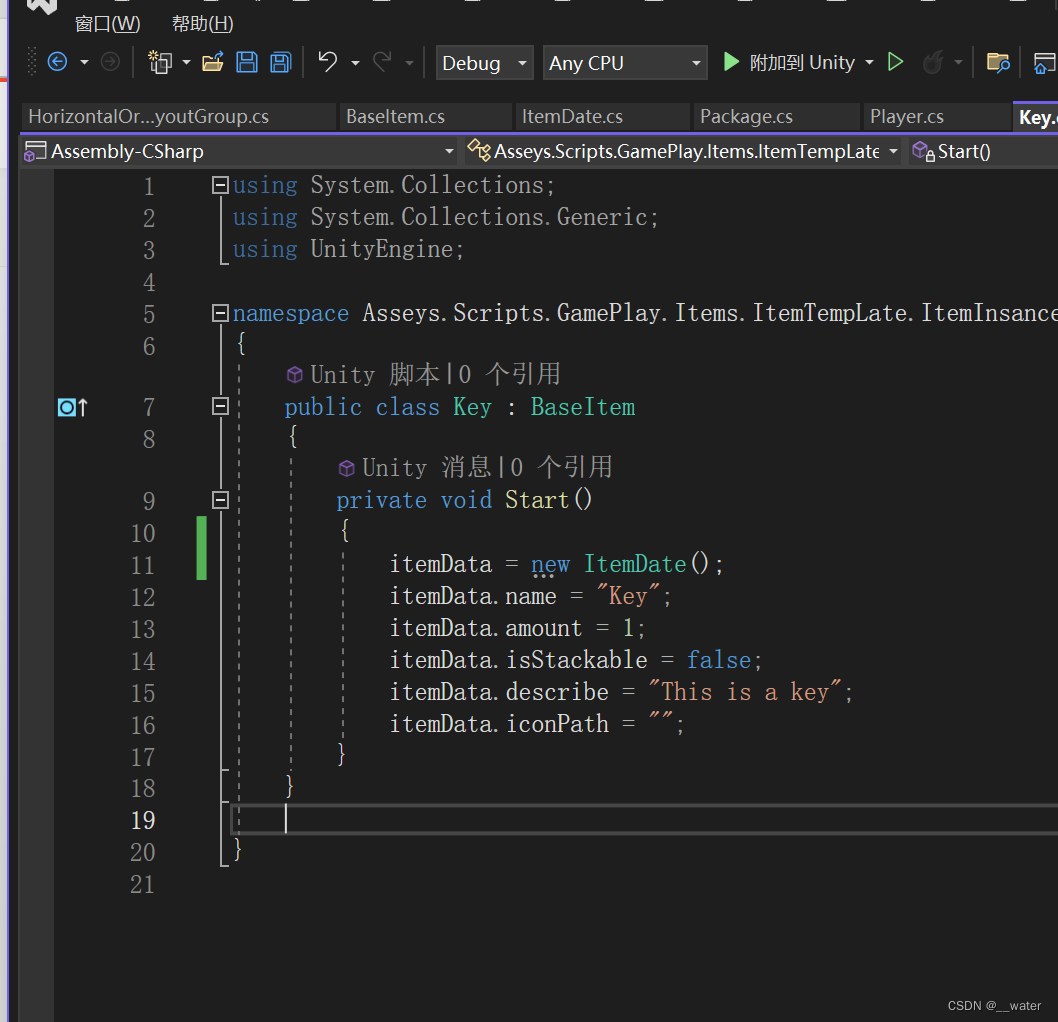Image resolution: width=1058 pixels, height=1022 pixels.
Task: Click the itemData.iconPath assignment line
Action: (537, 724)
